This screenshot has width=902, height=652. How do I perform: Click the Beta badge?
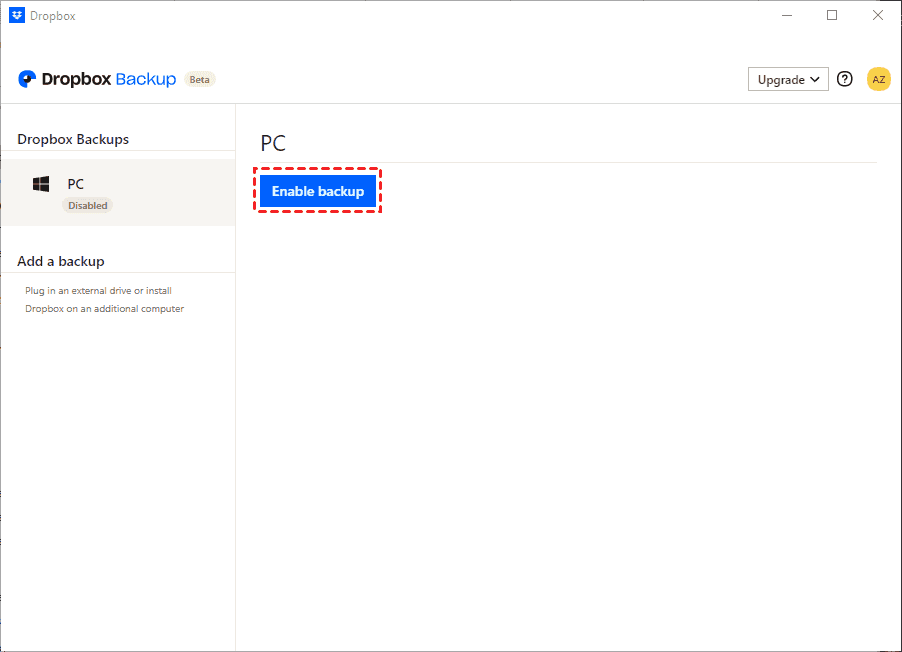coord(200,79)
